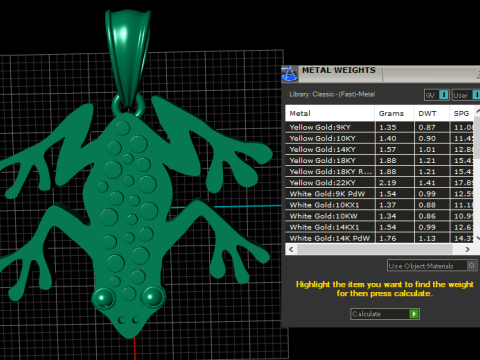Click the 0.87 DWT cell for 9KY
The width and height of the screenshot is (480, 360).
pos(432,127)
